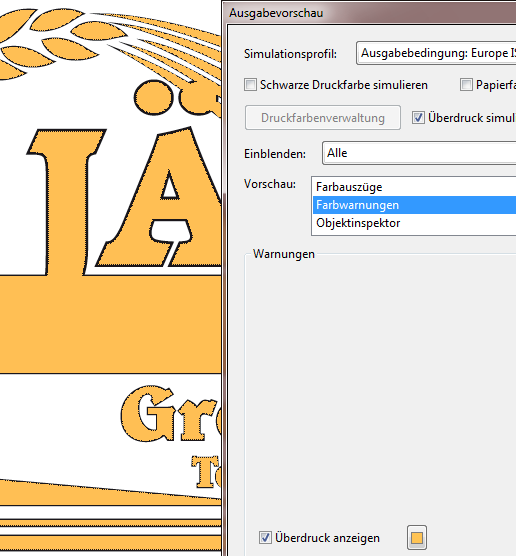Choose Objektinspektor in the Vorschau list

point(414,223)
